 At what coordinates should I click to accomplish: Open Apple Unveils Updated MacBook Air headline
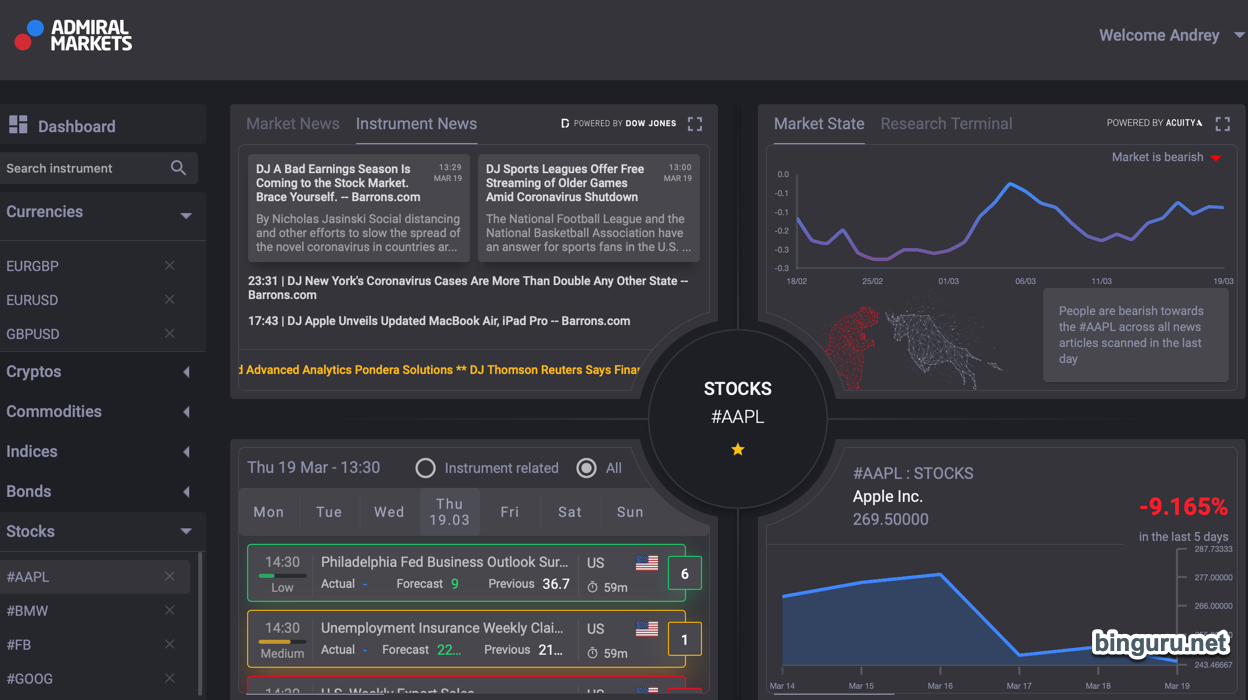pyautogui.click(x=439, y=321)
